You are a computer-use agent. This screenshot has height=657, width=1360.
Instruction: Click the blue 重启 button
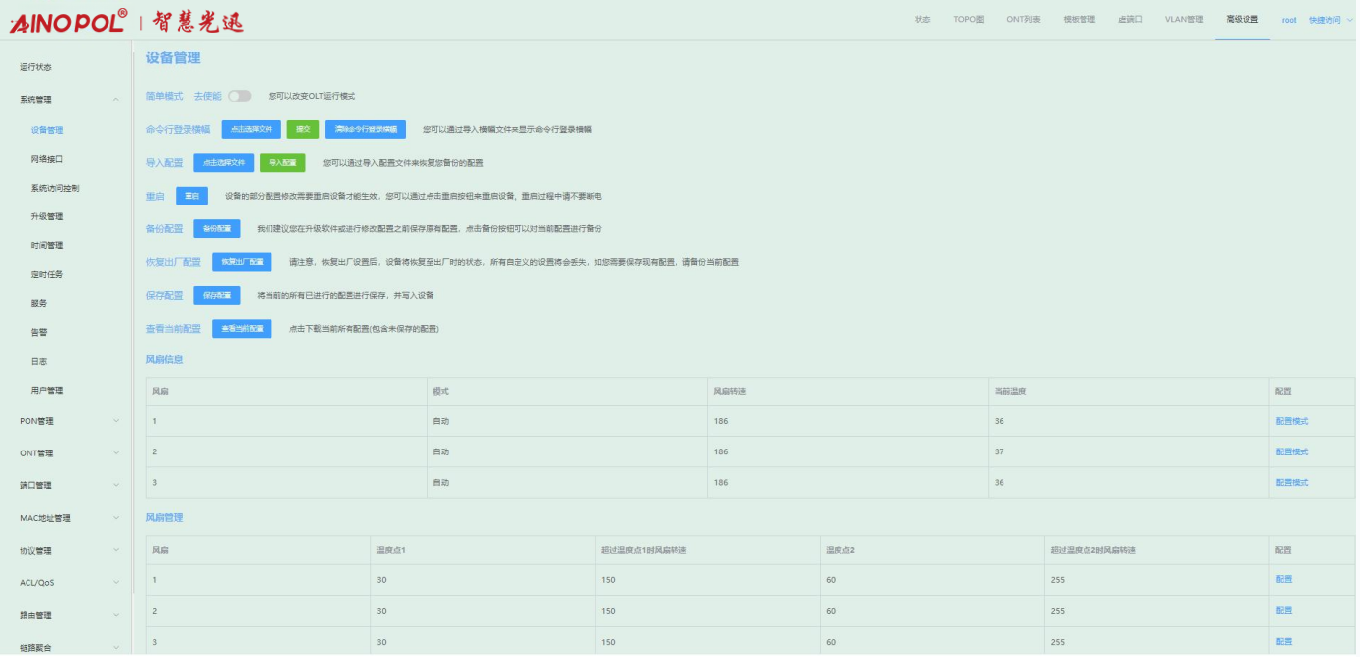[x=191, y=196]
